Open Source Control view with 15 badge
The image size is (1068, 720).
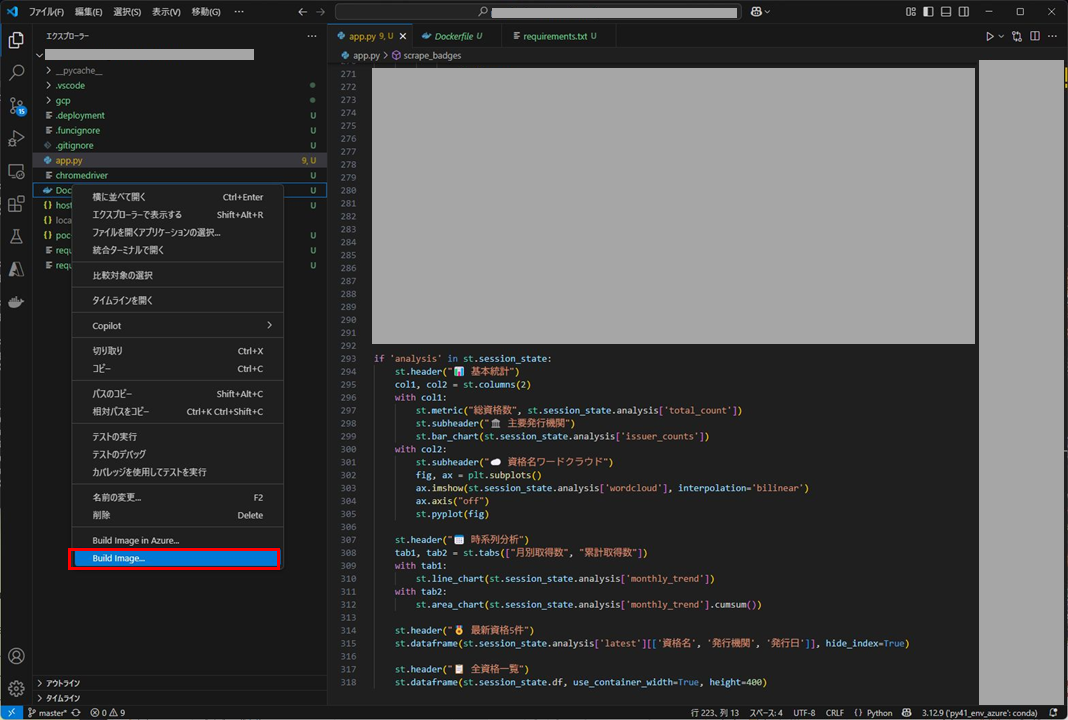click(16, 106)
